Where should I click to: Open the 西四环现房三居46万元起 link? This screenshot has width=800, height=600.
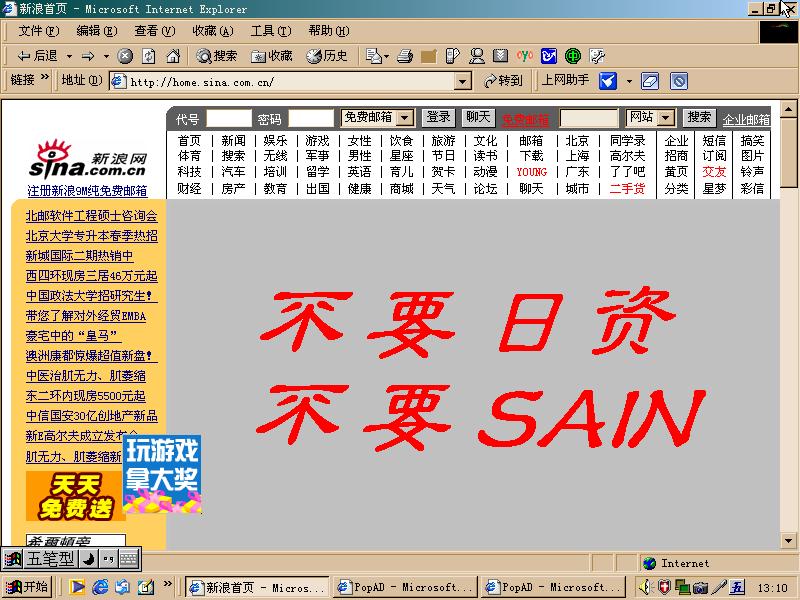coord(91,276)
